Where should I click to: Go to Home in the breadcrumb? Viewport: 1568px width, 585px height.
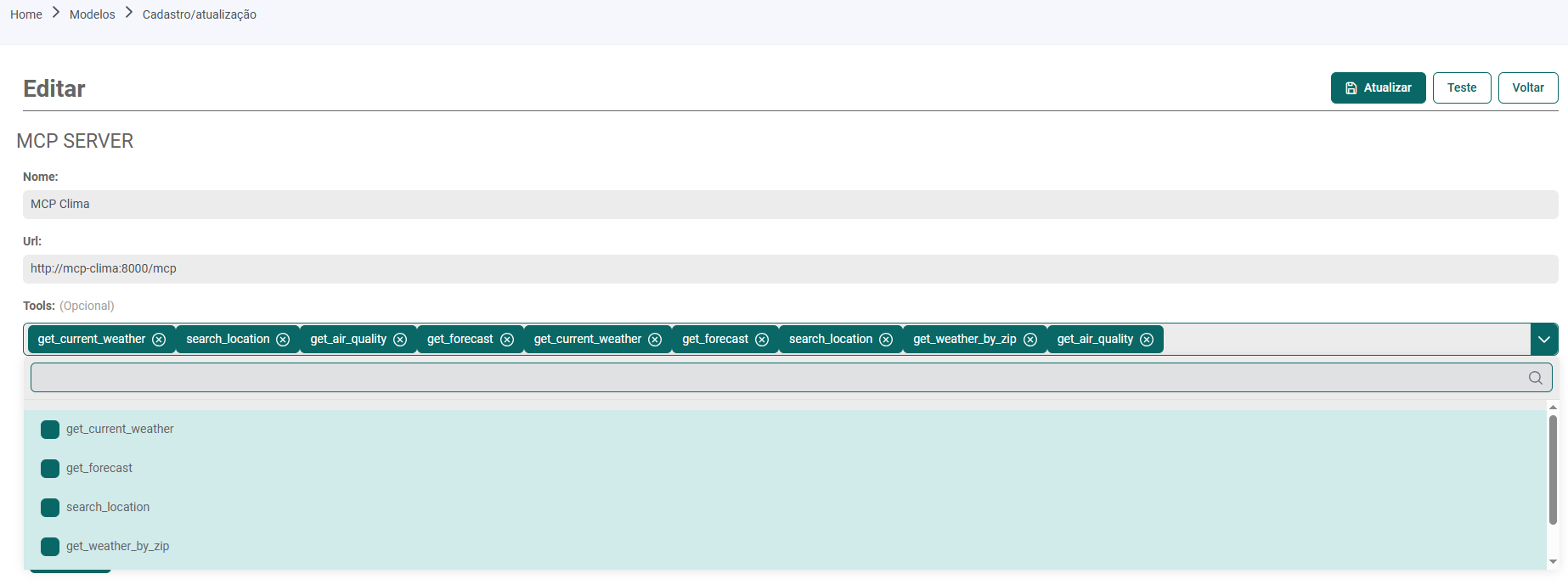coord(26,14)
